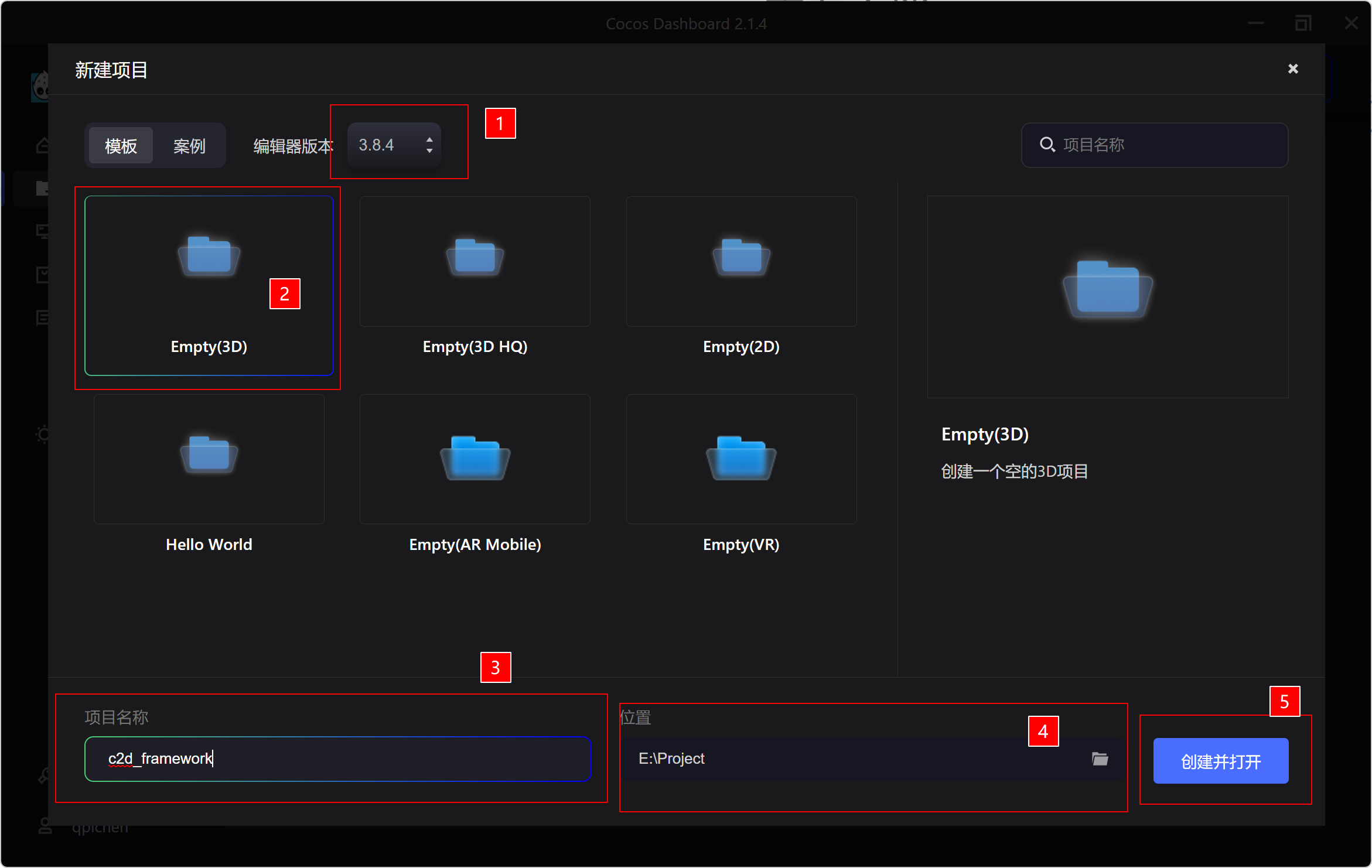Viewport: 1372px width, 868px height.
Task: Click the 创建并打开 button
Action: 1221,761
